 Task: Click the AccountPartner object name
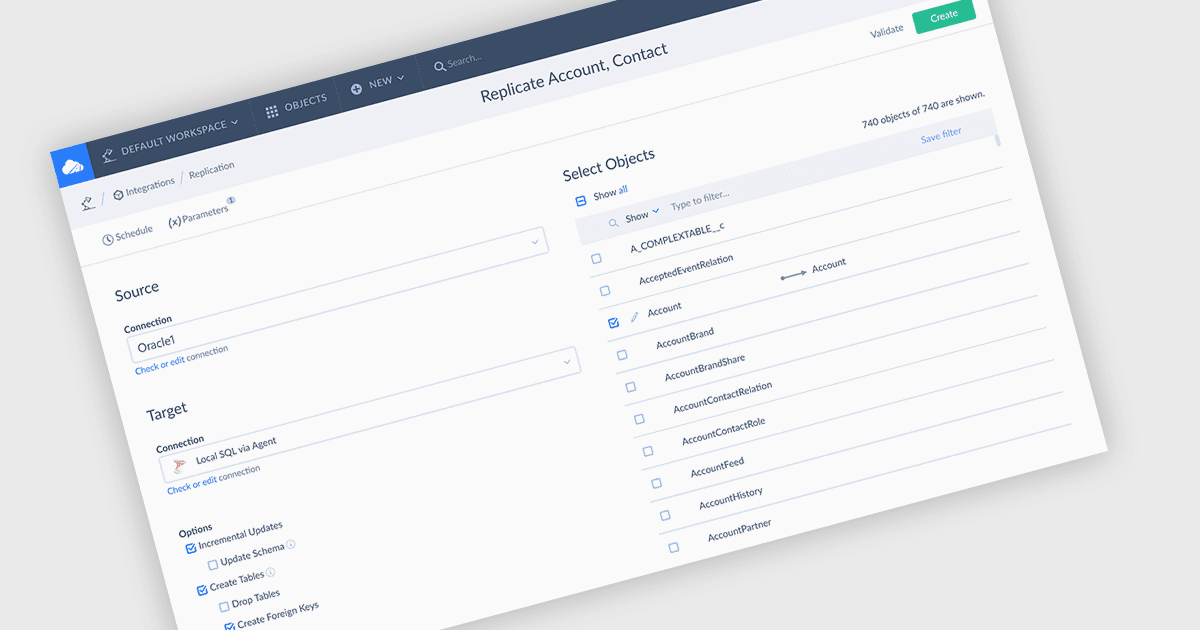point(739,530)
